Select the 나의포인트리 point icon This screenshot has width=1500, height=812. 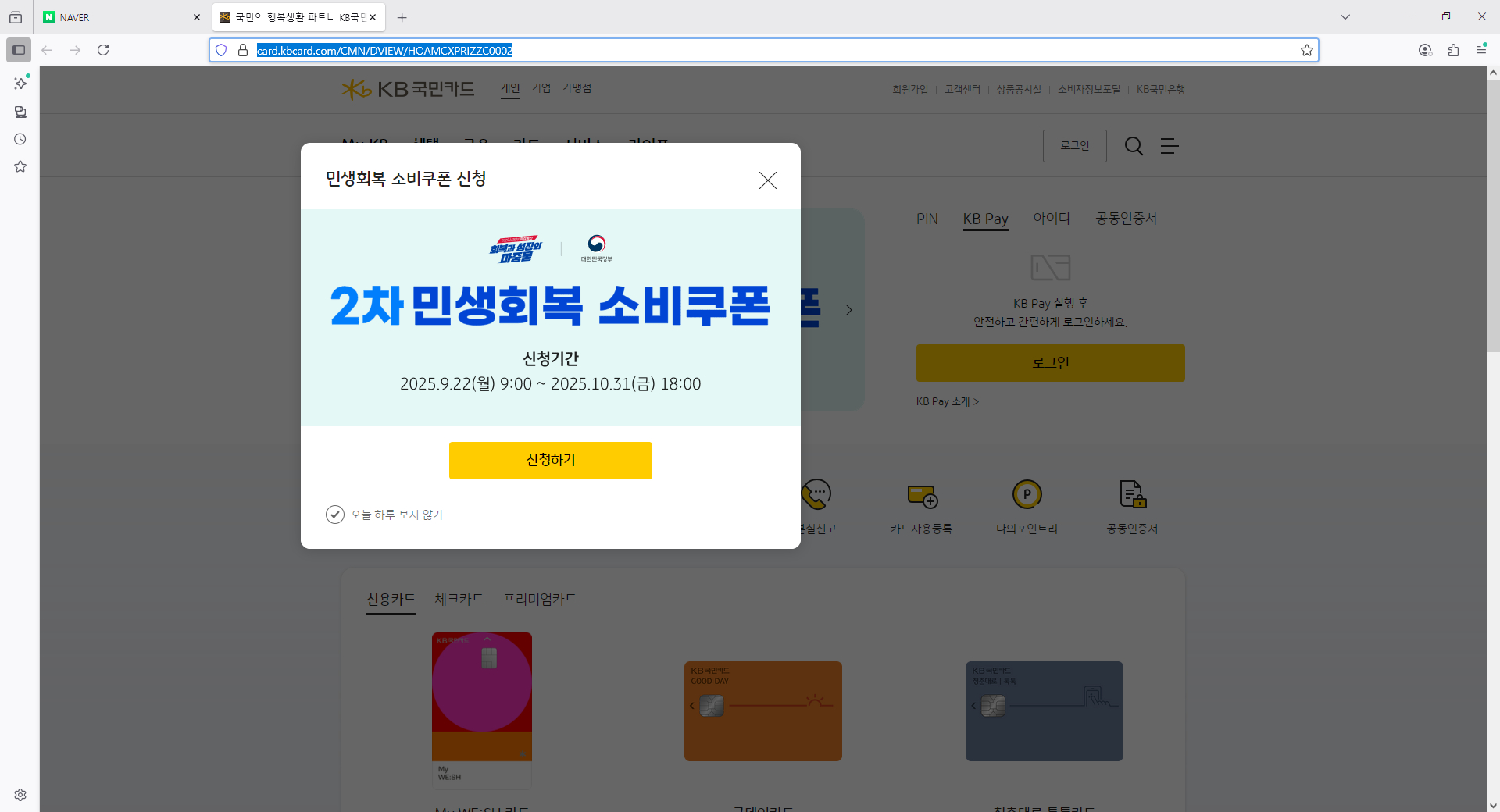click(x=1027, y=494)
